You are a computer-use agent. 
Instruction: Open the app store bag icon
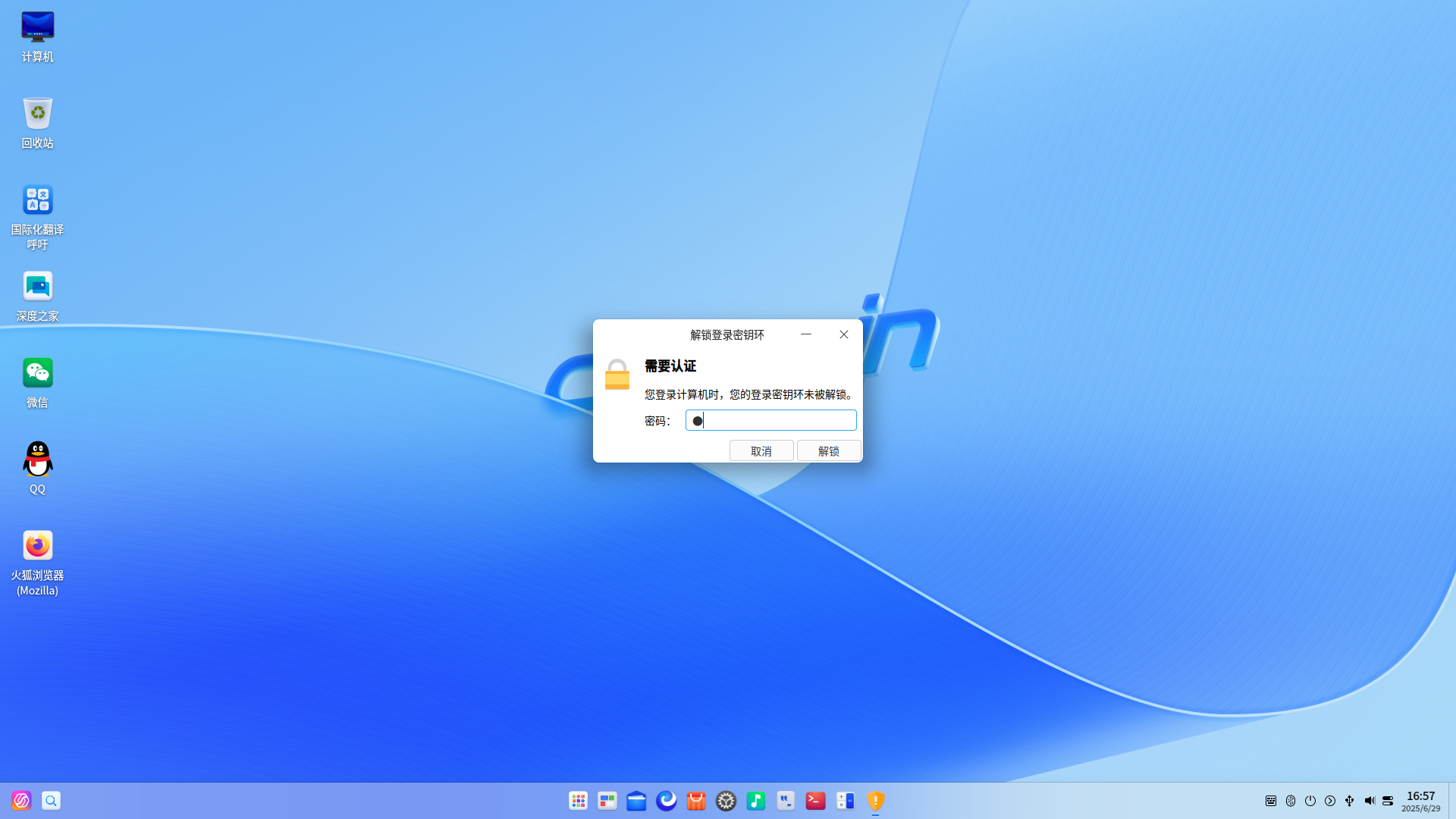click(696, 801)
